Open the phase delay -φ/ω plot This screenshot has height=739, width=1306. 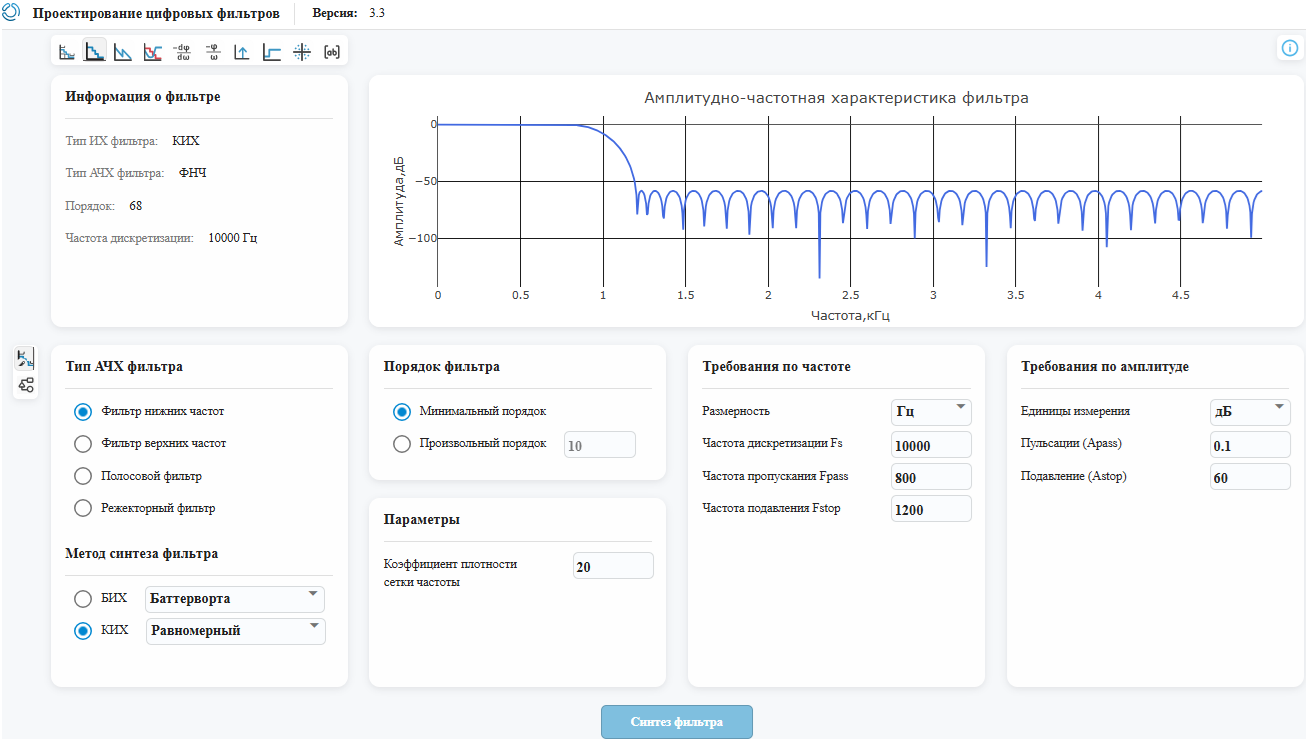[x=212, y=52]
